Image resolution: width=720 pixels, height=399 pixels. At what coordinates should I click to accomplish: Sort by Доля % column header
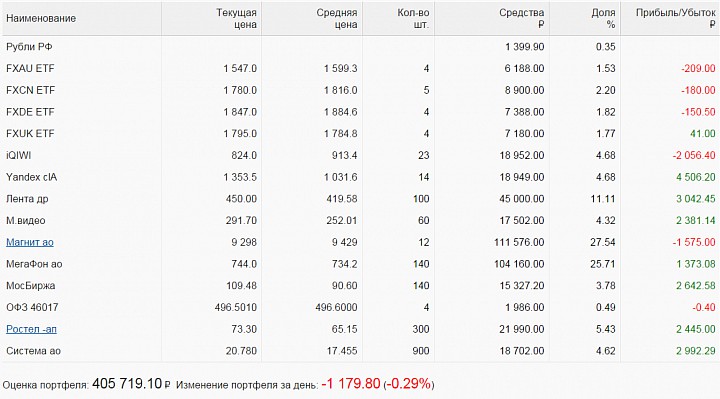click(x=603, y=18)
